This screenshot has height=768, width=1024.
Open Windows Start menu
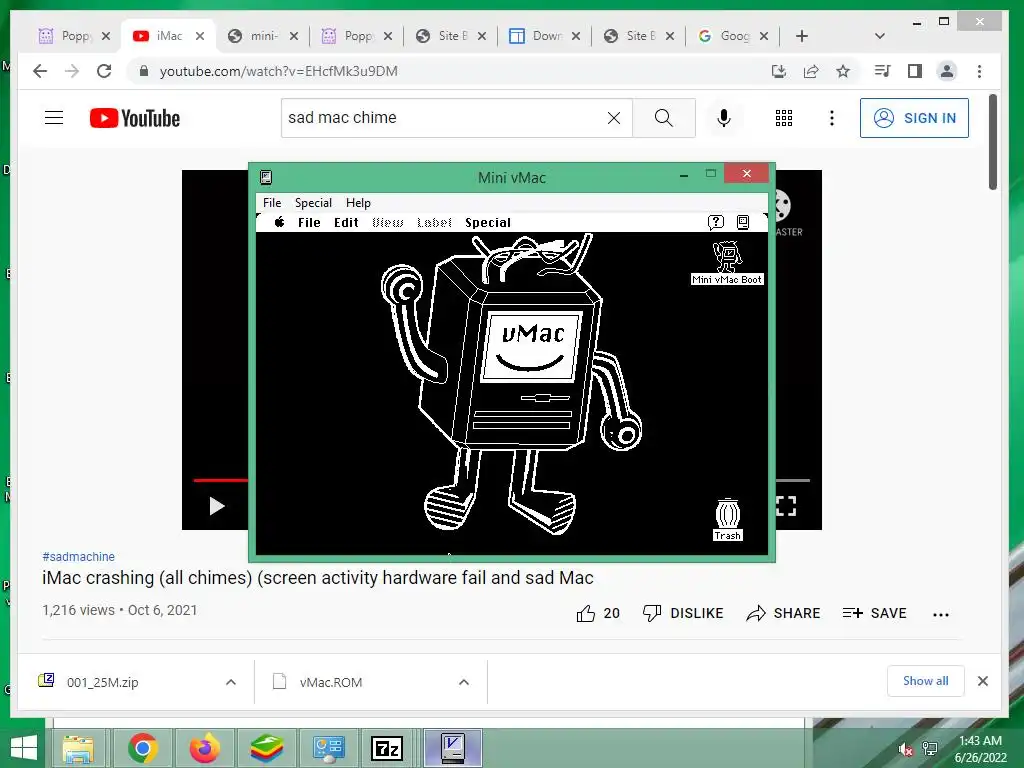pyautogui.click(x=24, y=748)
